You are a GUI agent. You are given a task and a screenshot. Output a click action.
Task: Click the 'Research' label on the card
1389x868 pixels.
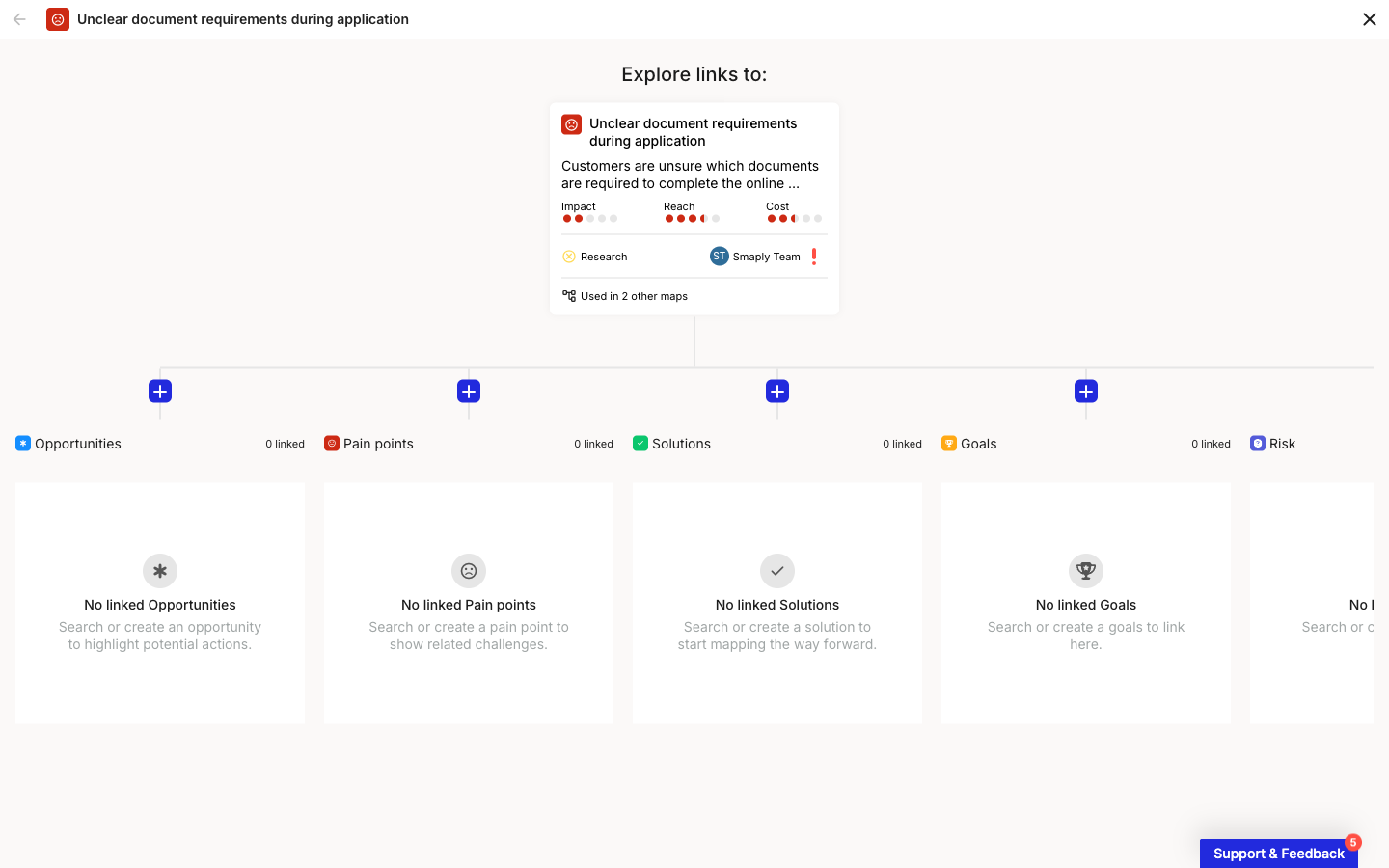coord(604,257)
